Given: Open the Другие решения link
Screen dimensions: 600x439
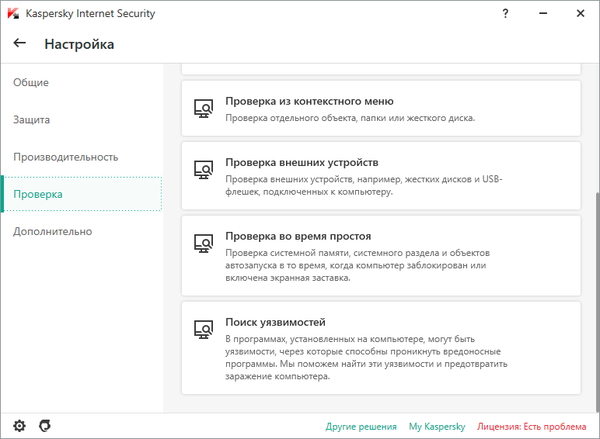Looking at the screenshot, I should tap(361, 426).
